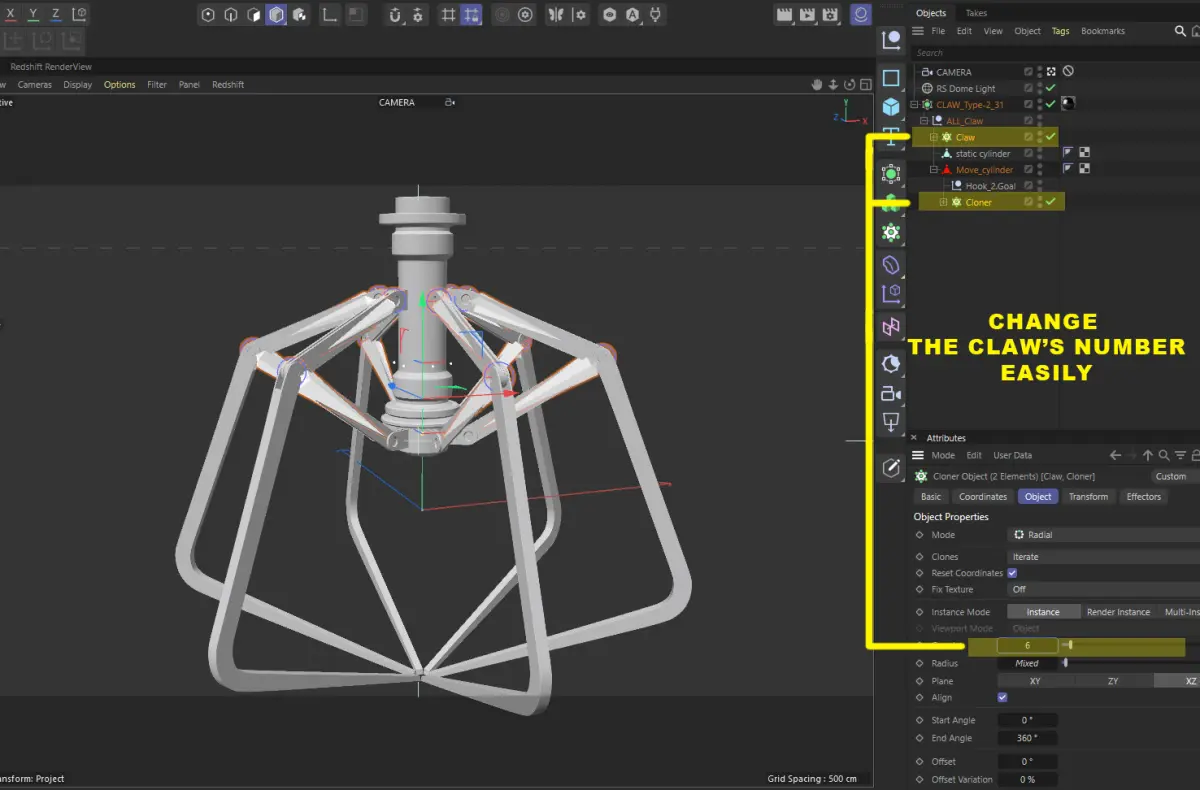
Task: Open snap settings gear beside magnet
Action: [418, 15]
